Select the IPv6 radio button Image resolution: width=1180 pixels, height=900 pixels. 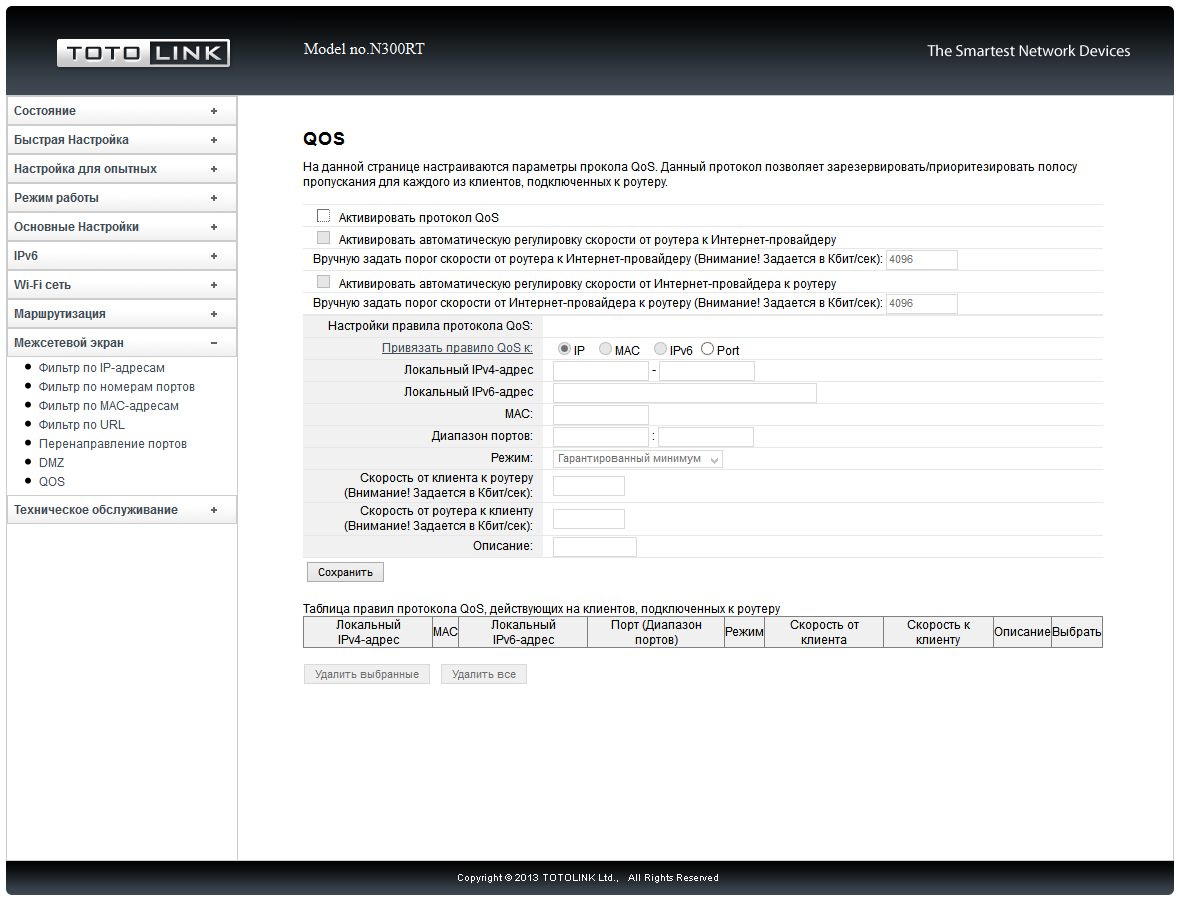[660, 348]
